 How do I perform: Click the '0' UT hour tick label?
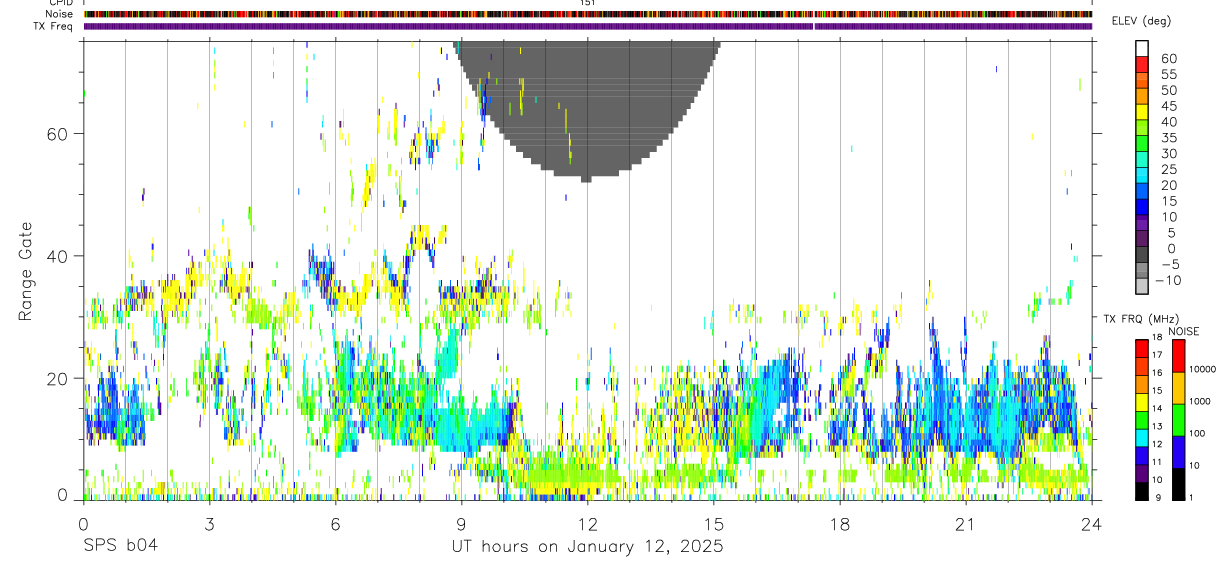tap(83, 524)
